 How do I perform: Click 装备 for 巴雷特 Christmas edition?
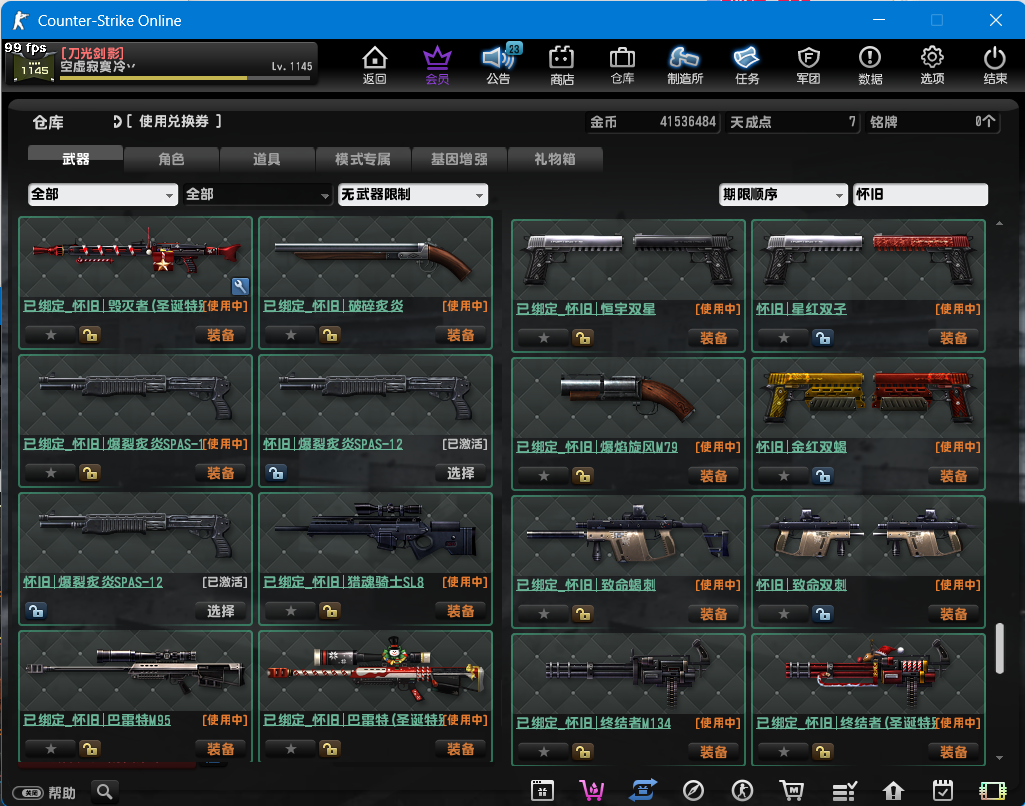[461, 749]
